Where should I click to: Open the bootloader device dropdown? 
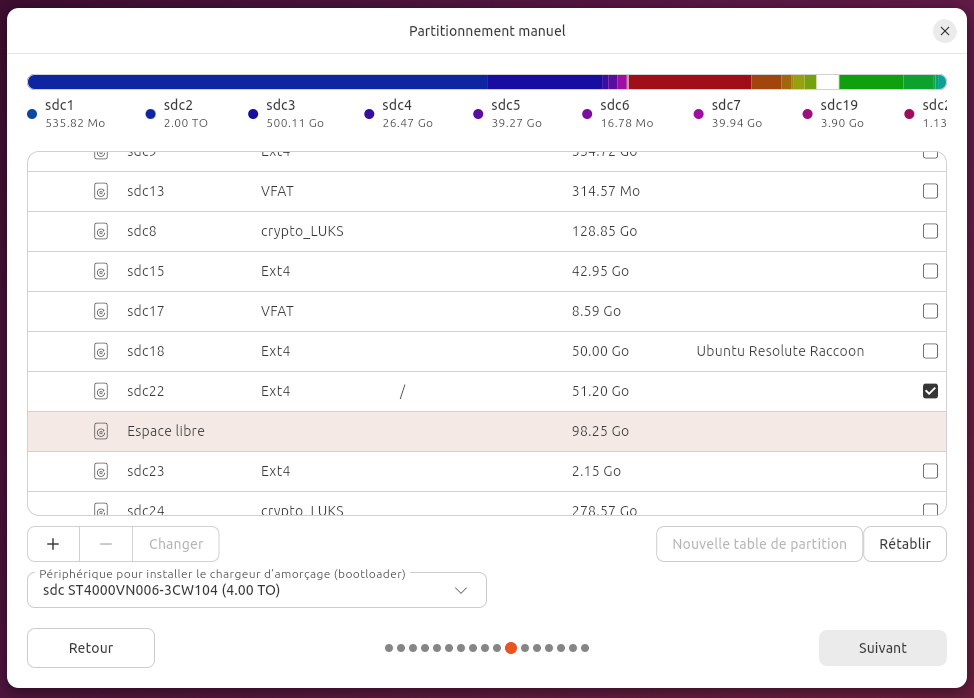point(257,590)
